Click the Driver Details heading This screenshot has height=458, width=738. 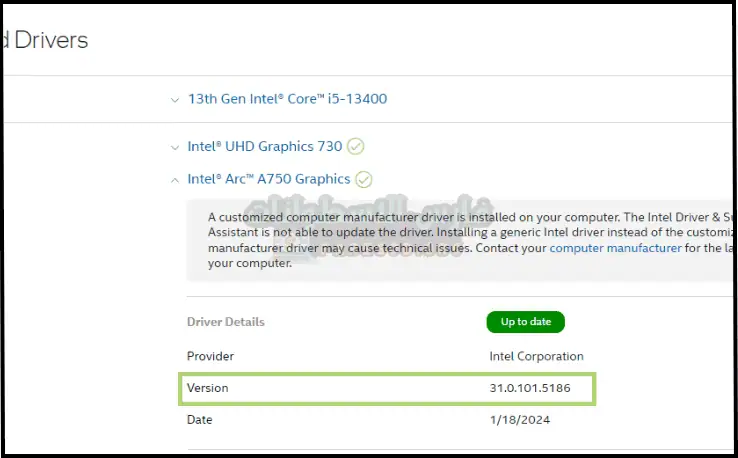pyautogui.click(x=226, y=322)
